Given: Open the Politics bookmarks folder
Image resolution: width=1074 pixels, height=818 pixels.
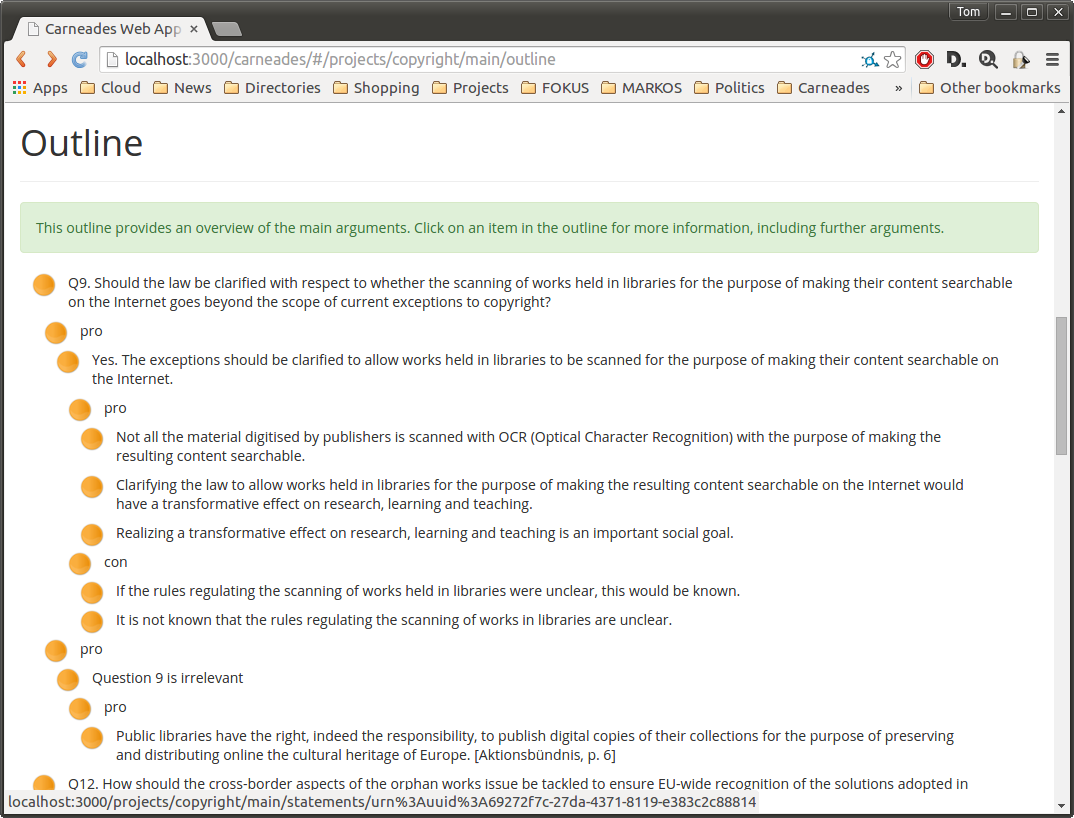Looking at the screenshot, I should [729, 88].
